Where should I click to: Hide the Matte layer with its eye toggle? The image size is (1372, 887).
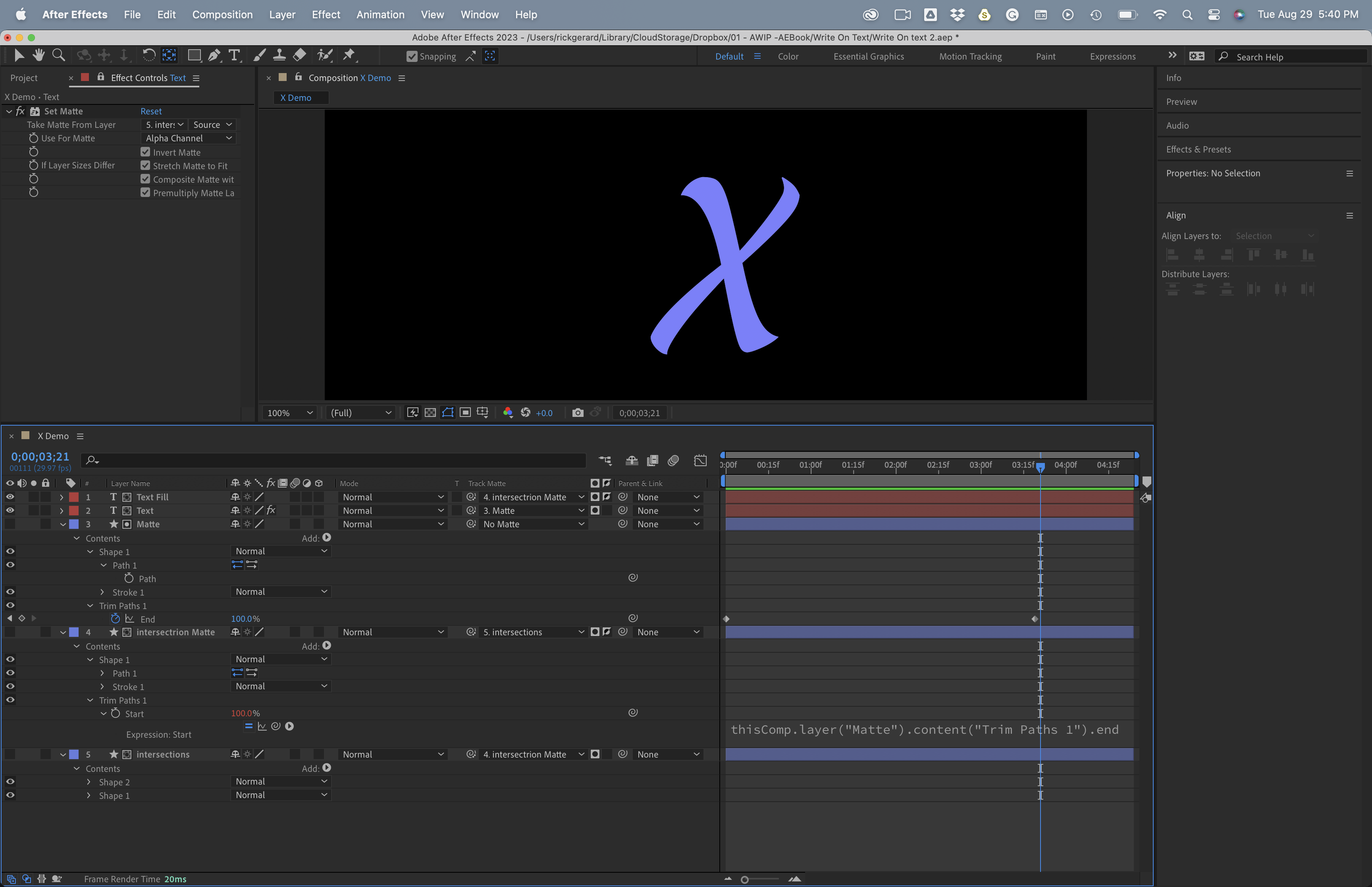pyautogui.click(x=10, y=524)
